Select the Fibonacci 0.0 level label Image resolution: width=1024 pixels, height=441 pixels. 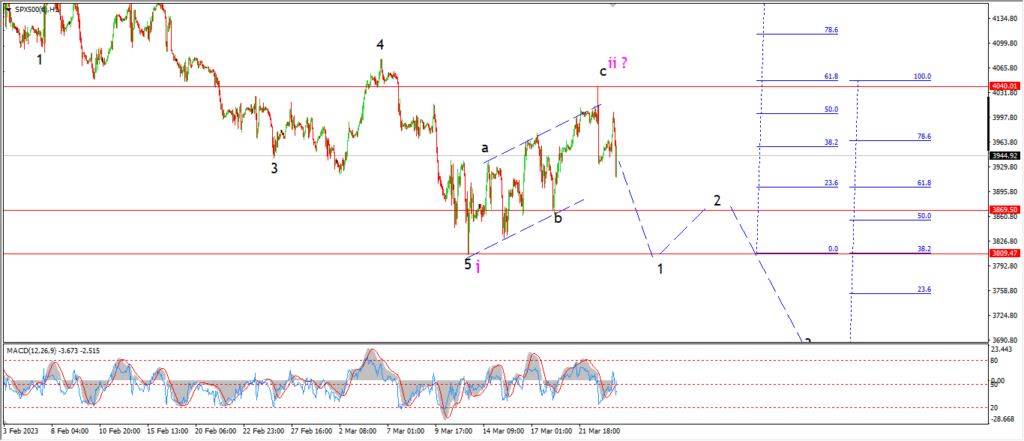pyautogui.click(x=833, y=249)
